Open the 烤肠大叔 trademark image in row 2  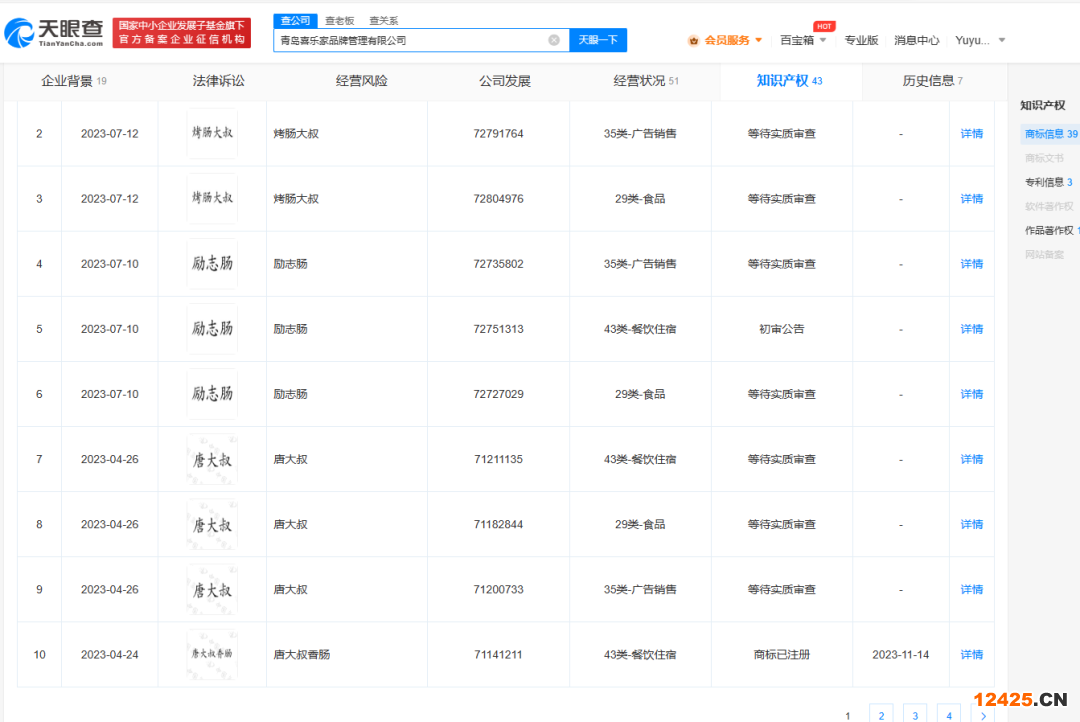(x=212, y=134)
